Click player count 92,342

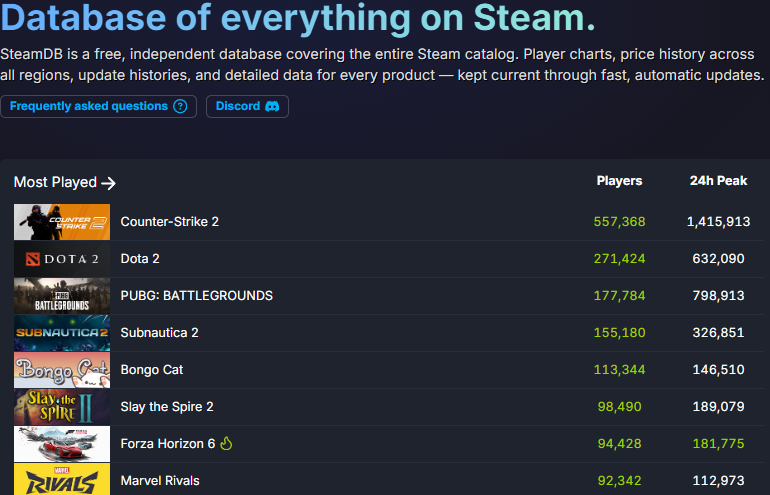[x=619, y=480]
